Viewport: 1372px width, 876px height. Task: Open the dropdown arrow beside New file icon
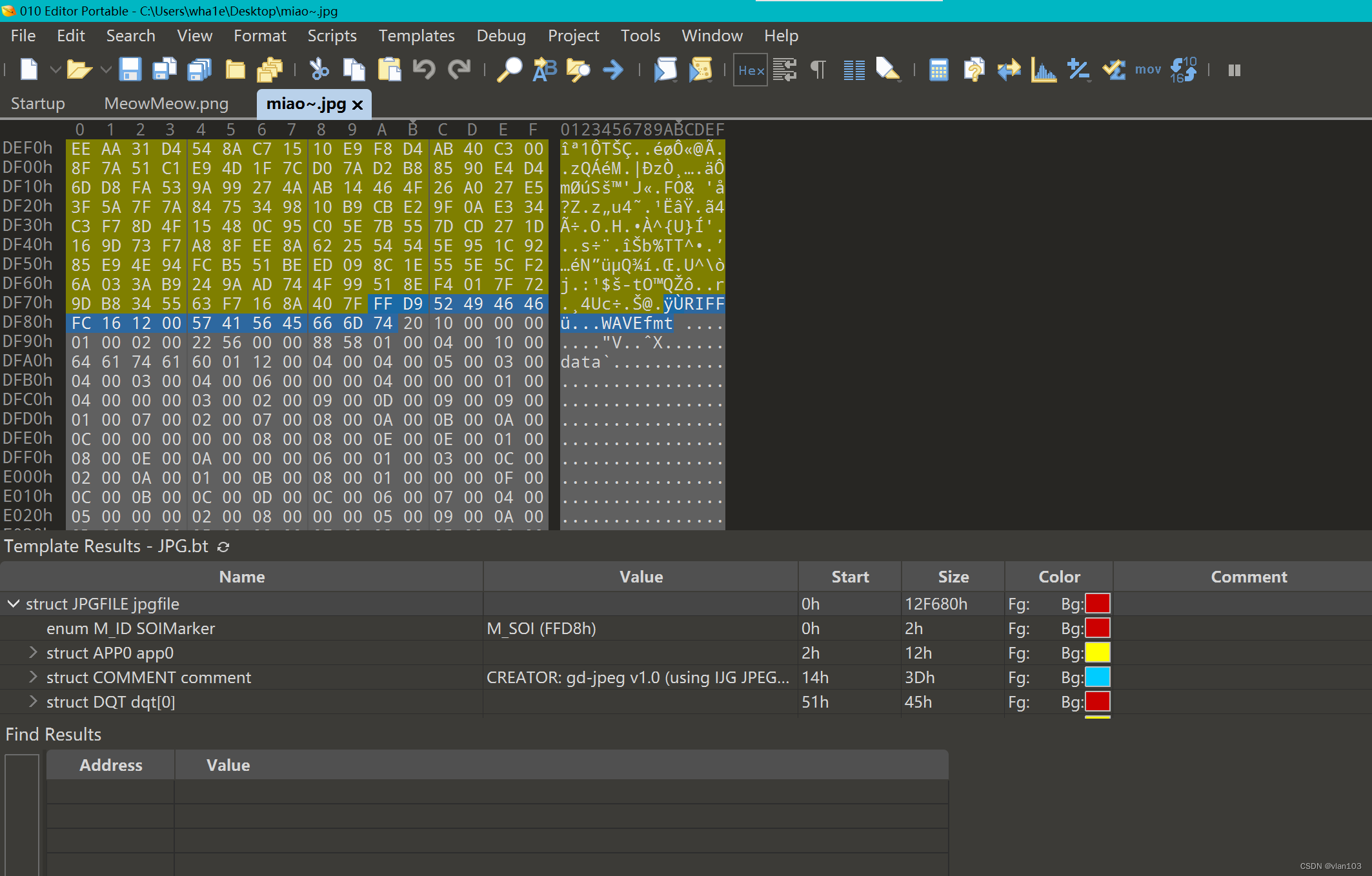[x=55, y=70]
